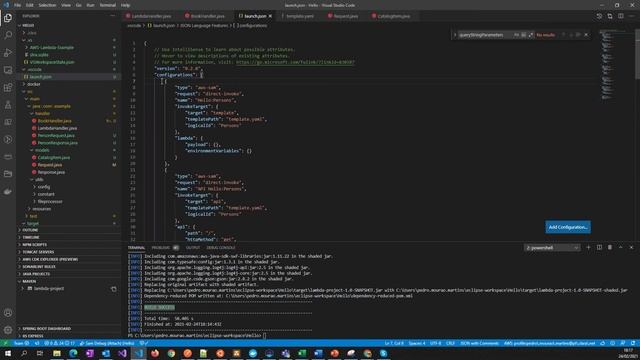Screen dimensions: 640x360
Task: Expand the TIMELINE section
Action: (x=69, y=238)
